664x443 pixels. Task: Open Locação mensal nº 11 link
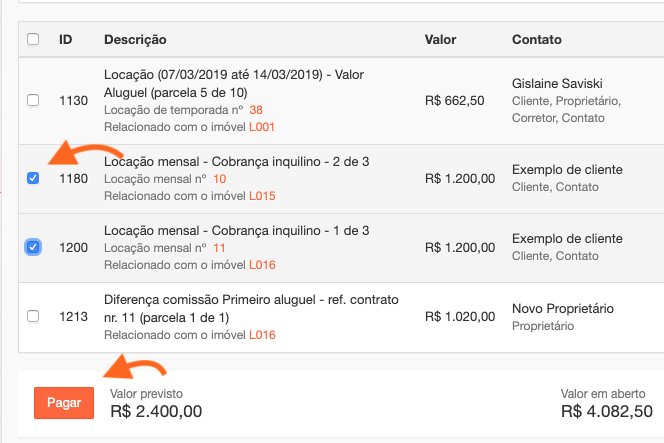219,247
